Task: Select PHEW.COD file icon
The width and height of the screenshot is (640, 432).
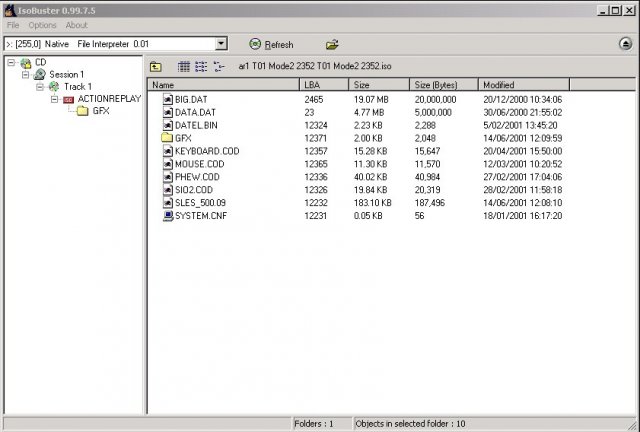Action: 168,177
